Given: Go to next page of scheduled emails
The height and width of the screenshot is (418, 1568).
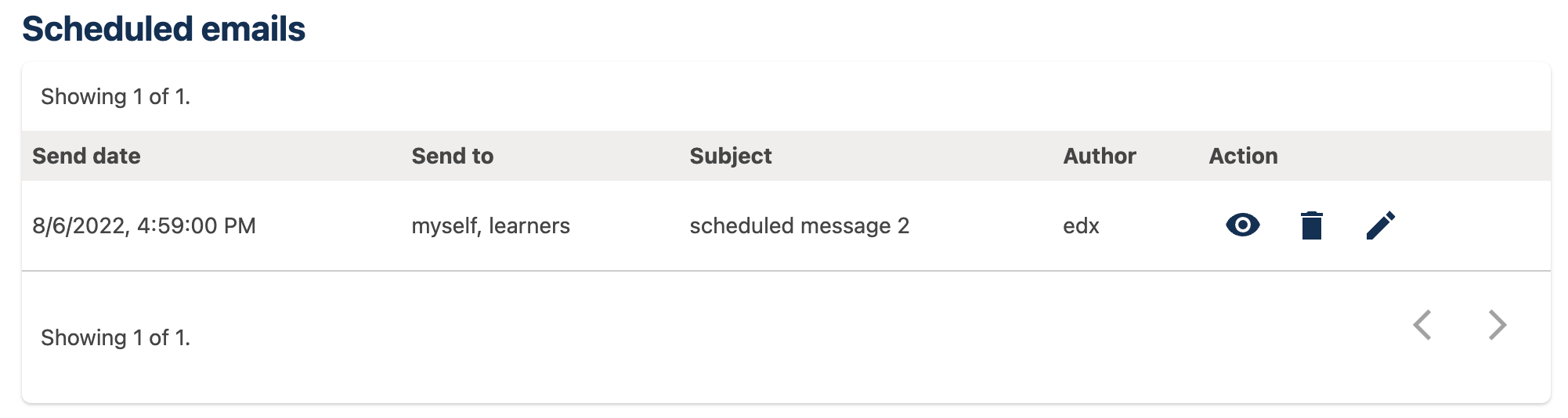Looking at the screenshot, I should click(x=1497, y=325).
